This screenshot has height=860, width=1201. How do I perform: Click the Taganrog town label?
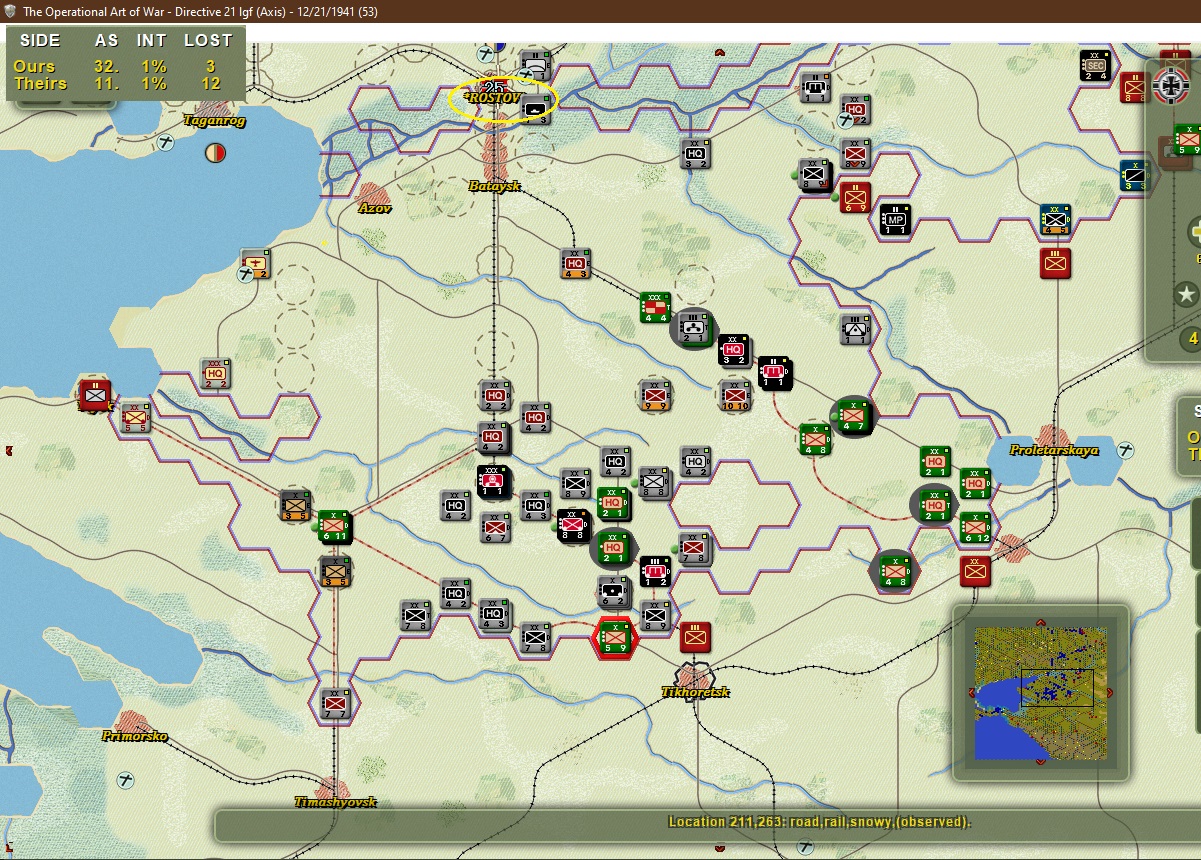click(214, 120)
